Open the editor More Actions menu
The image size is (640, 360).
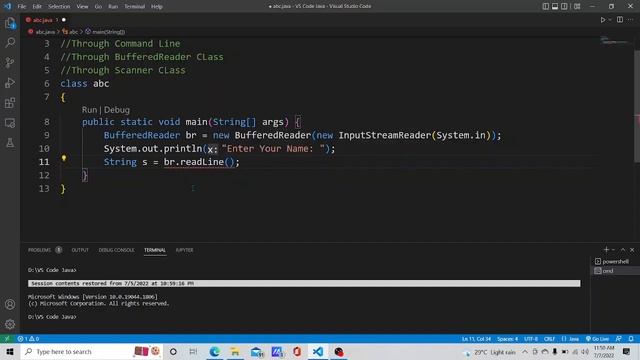(x=631, y=20)
